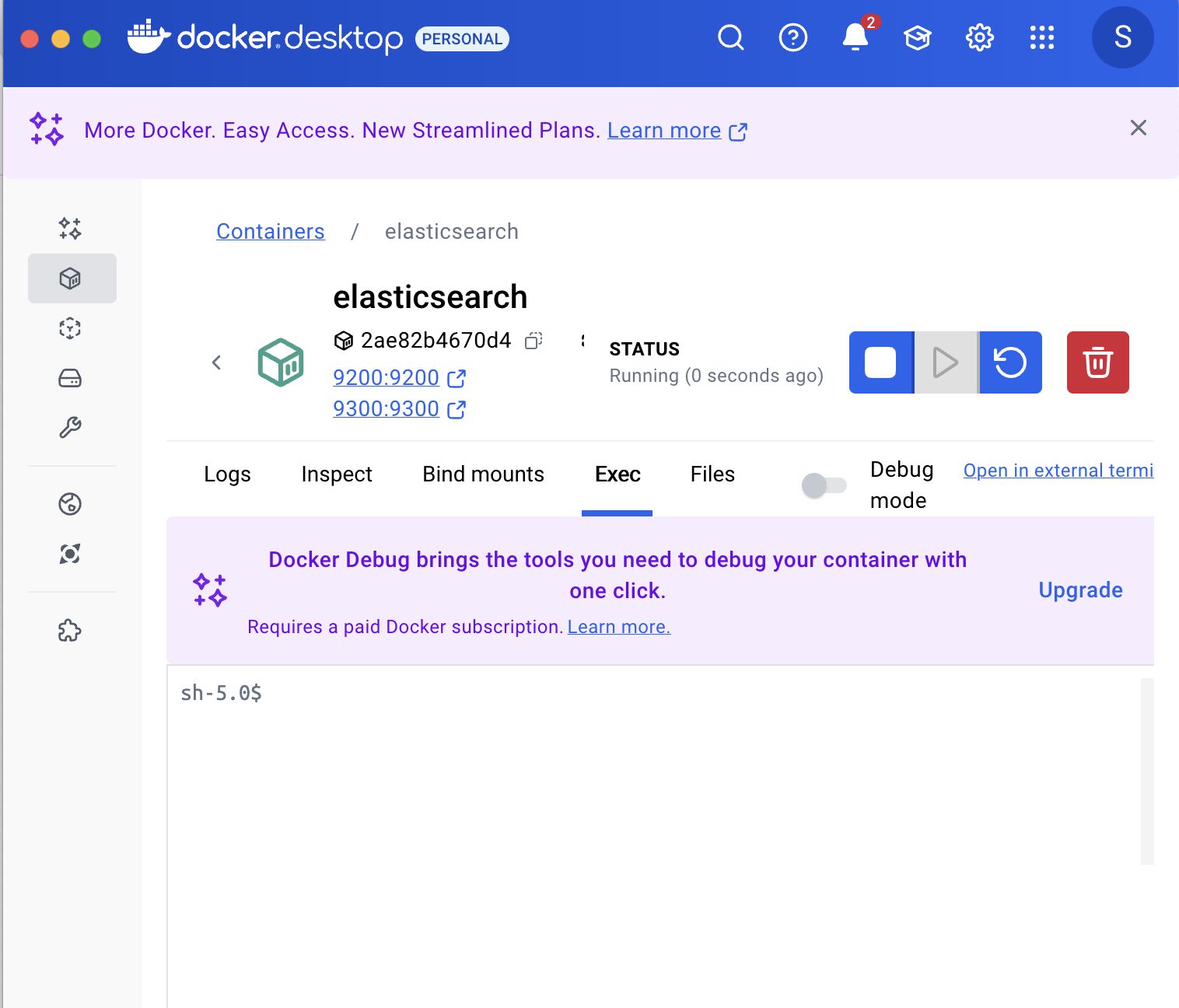
Task: Click the terminal vertical scrollbar
Action: (1147, 771)
